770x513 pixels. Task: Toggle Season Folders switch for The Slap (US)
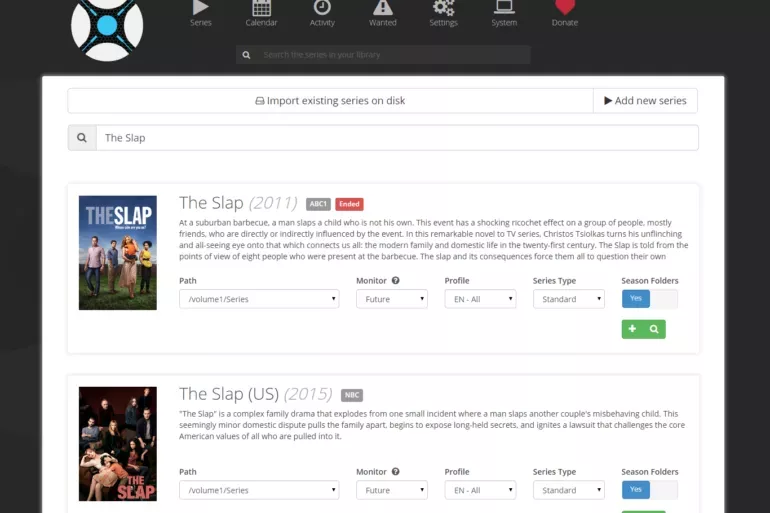point(650,490)
